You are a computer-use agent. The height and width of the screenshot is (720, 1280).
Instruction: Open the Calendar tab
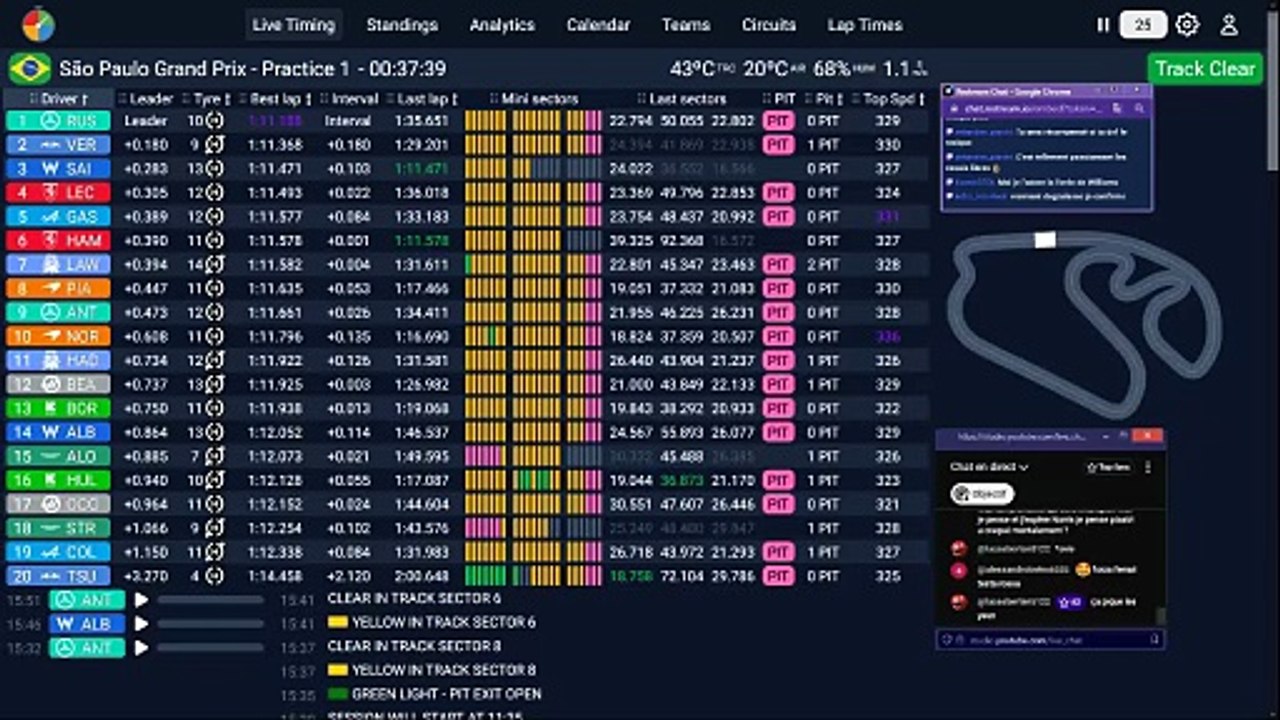tap(598, 25)
